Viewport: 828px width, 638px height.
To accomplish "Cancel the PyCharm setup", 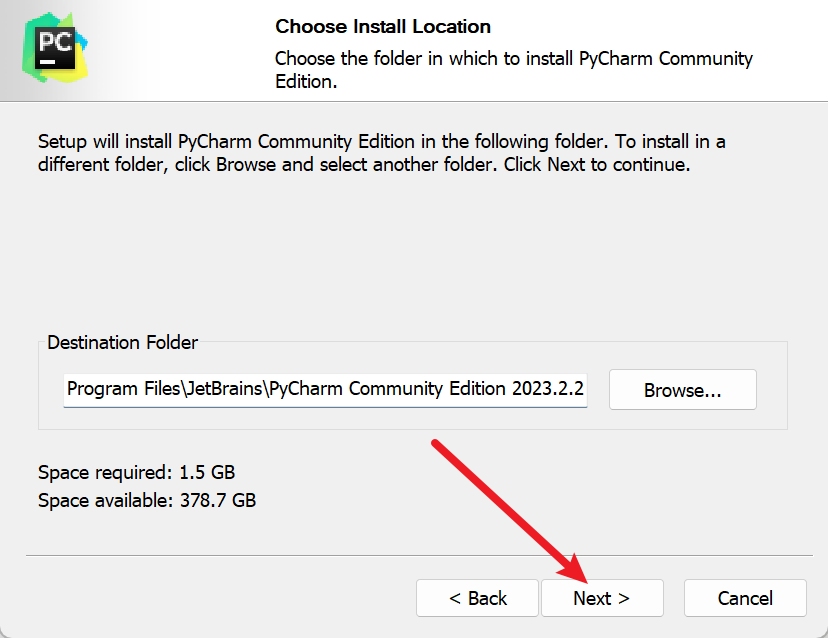I will tap(745, 598).
